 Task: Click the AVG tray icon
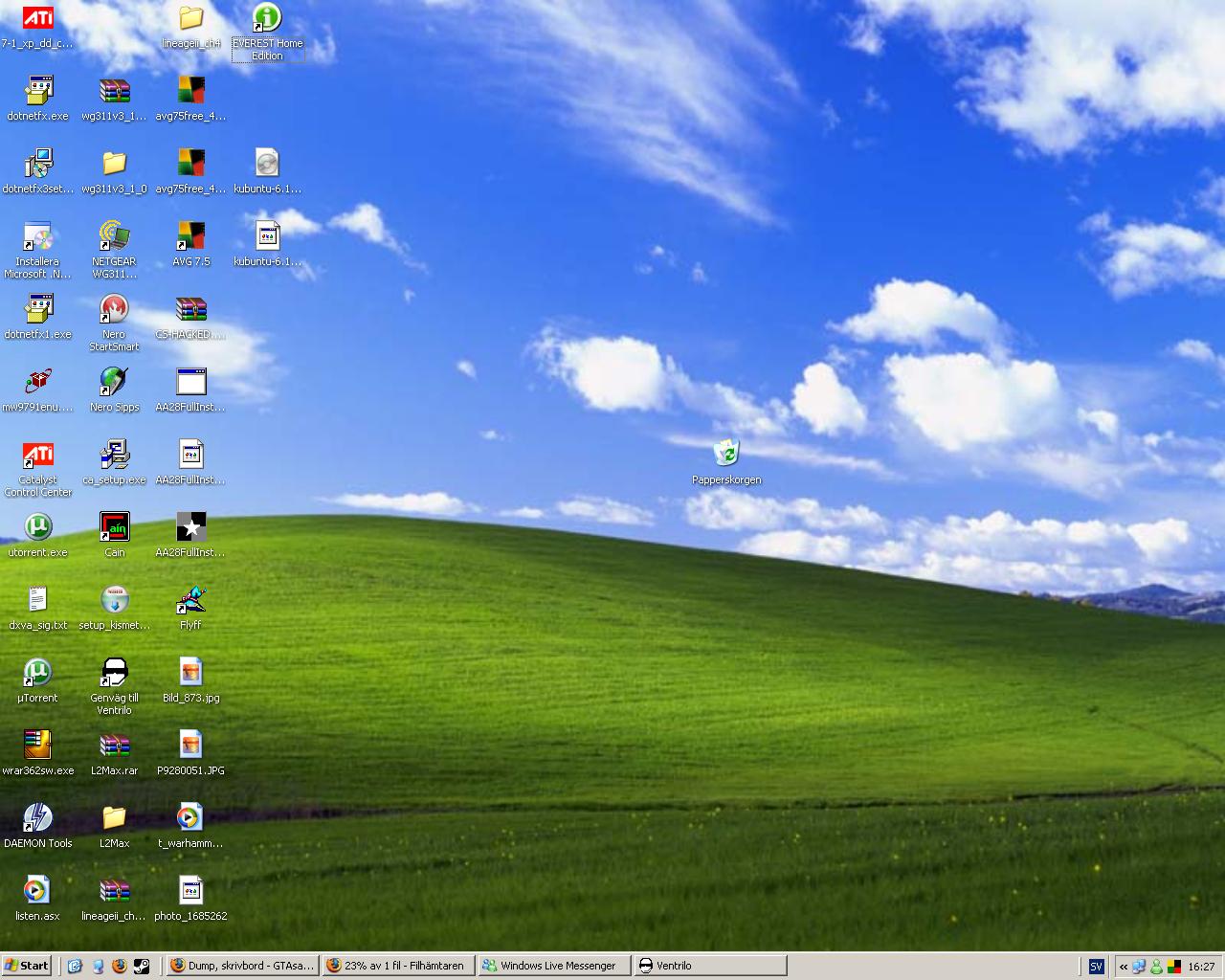pyautogui.click(x=1172, y=967)
